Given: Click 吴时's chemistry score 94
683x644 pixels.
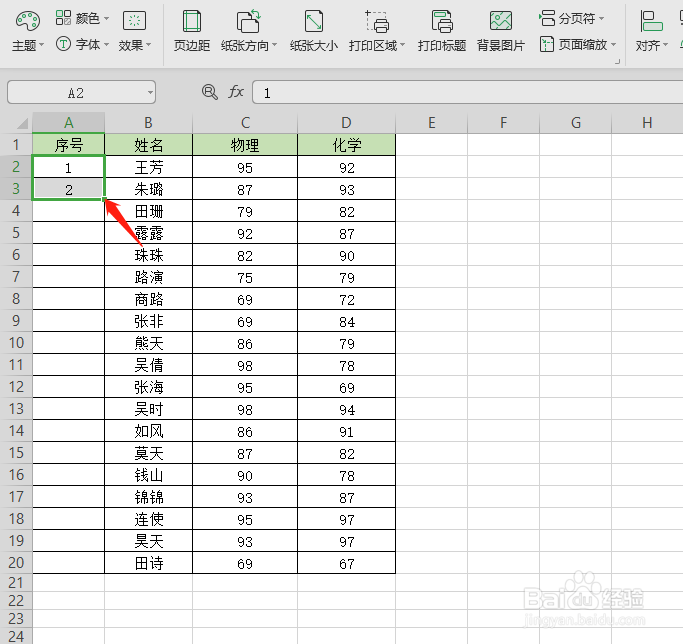Looking at the screenshot, I should [346, 409].
